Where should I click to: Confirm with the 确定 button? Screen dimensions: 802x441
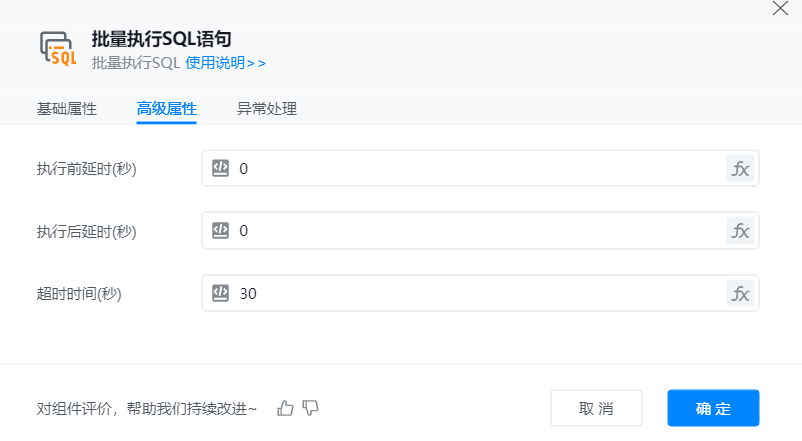713,408
